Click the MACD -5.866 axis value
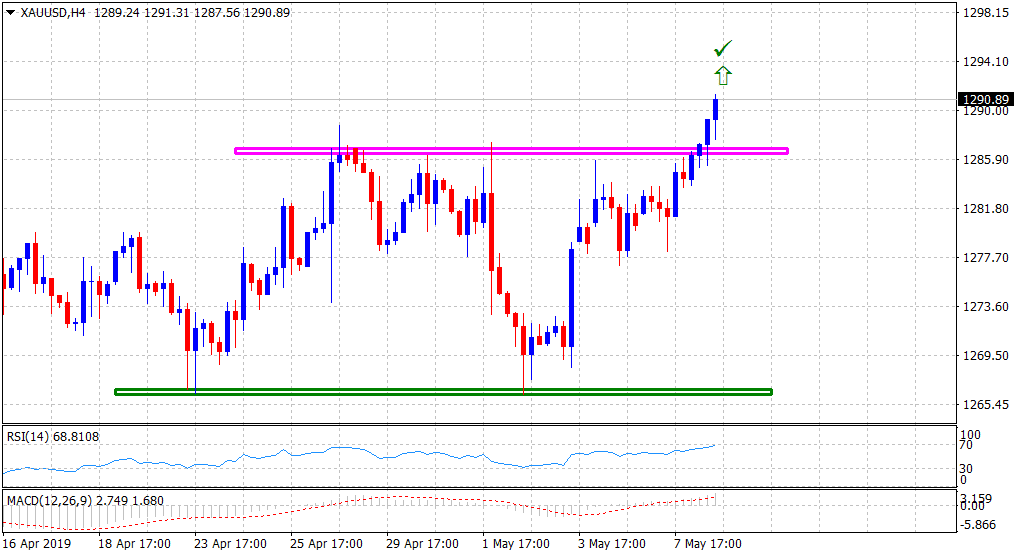The height and width of the screenshot is (556, 1020). (x=979, y=523)
